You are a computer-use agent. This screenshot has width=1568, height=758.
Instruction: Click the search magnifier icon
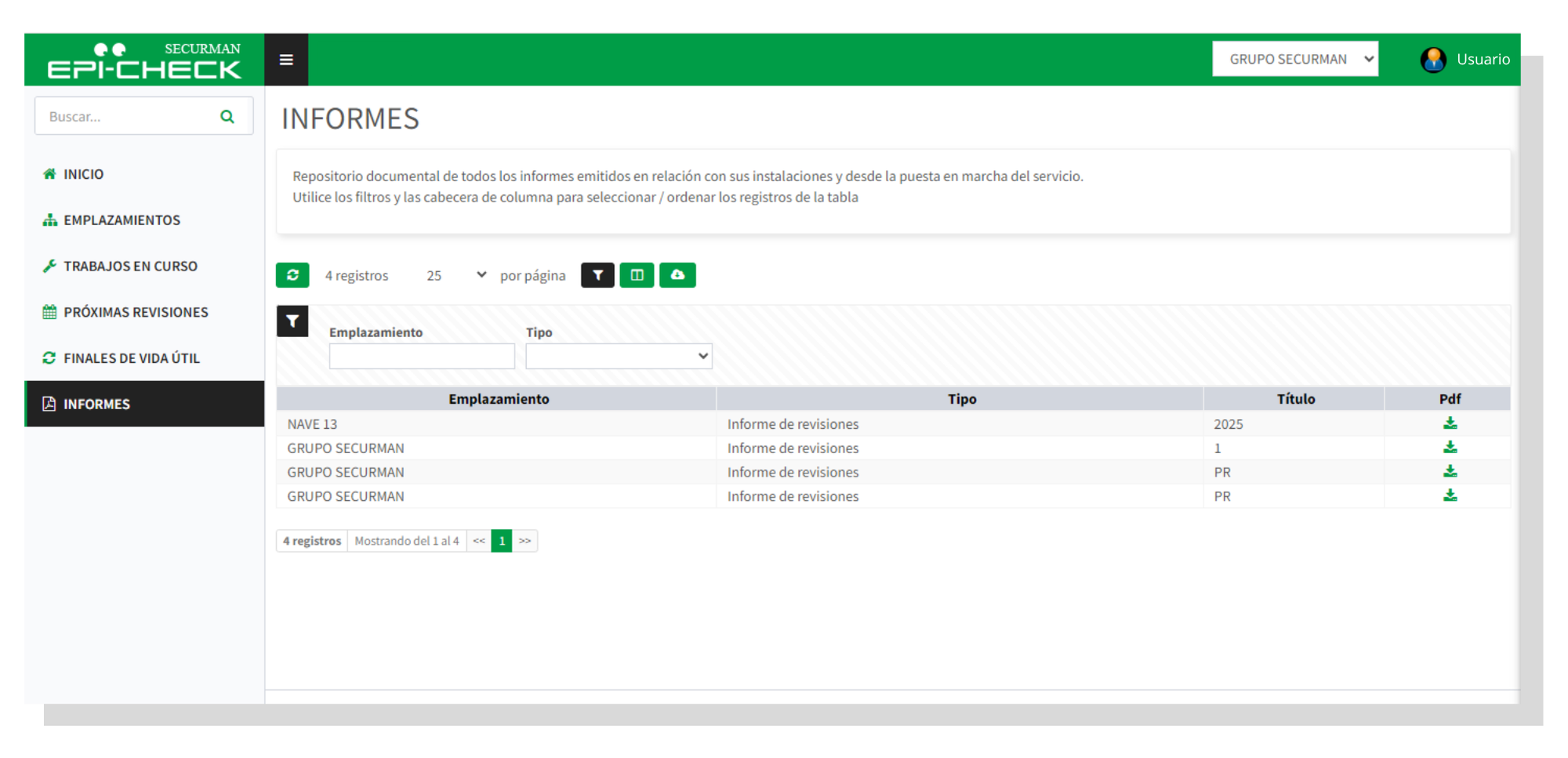point(227,117)
